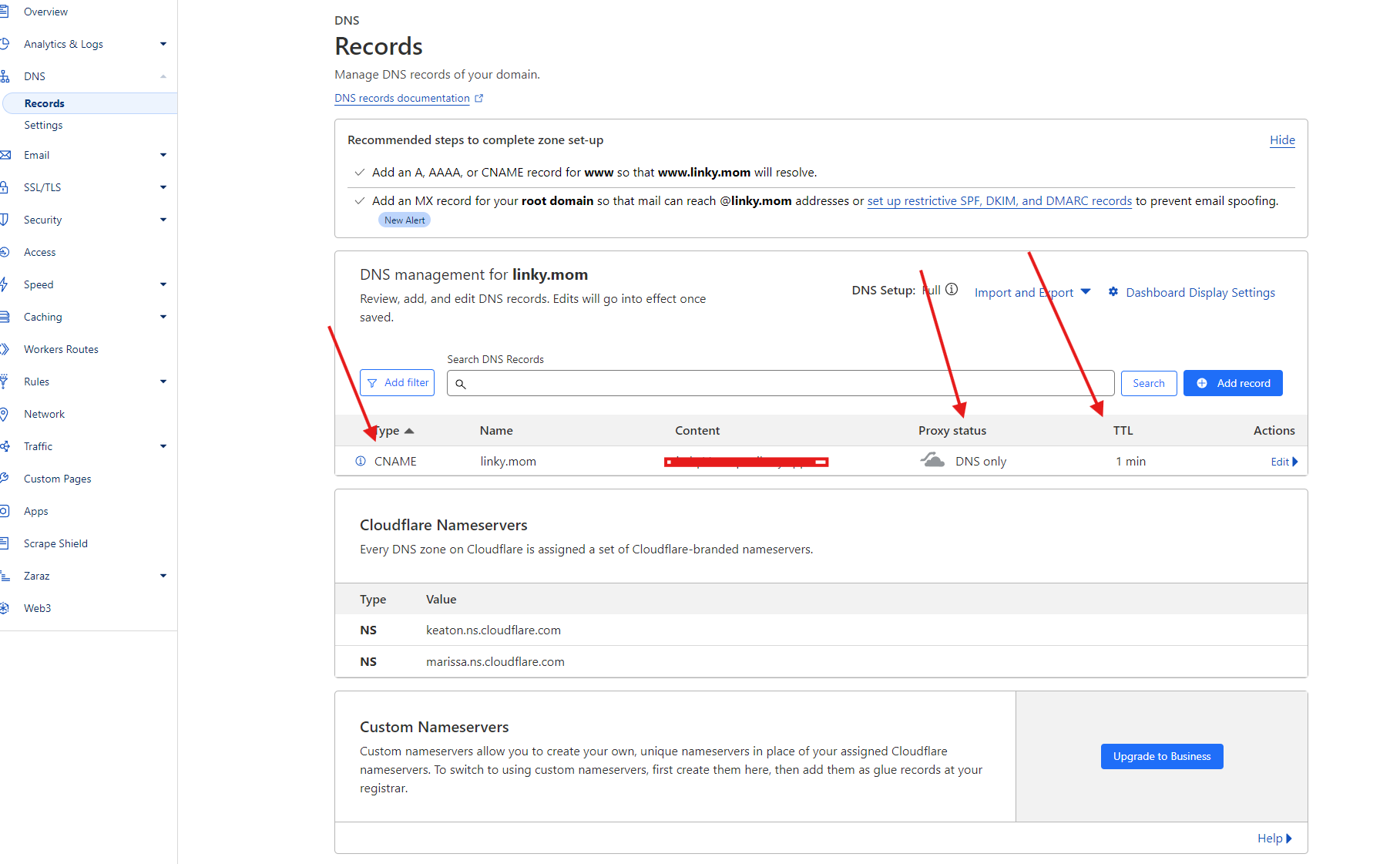1400x864 pixels.
Task: Click the gear icon for Dashboard Display Settings
Action: pos(1113,291)
